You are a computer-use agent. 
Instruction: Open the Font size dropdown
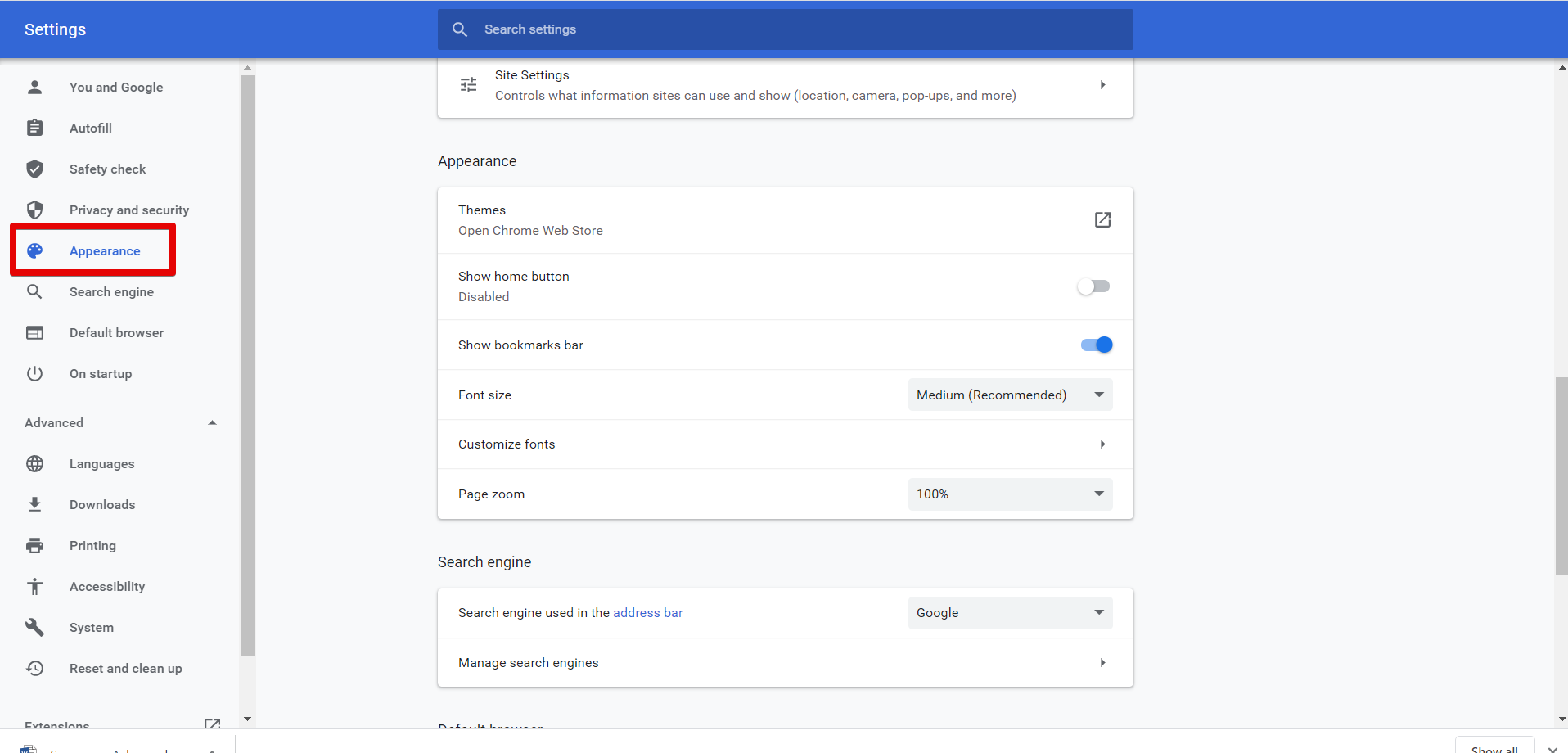(x=1010, y=395)
